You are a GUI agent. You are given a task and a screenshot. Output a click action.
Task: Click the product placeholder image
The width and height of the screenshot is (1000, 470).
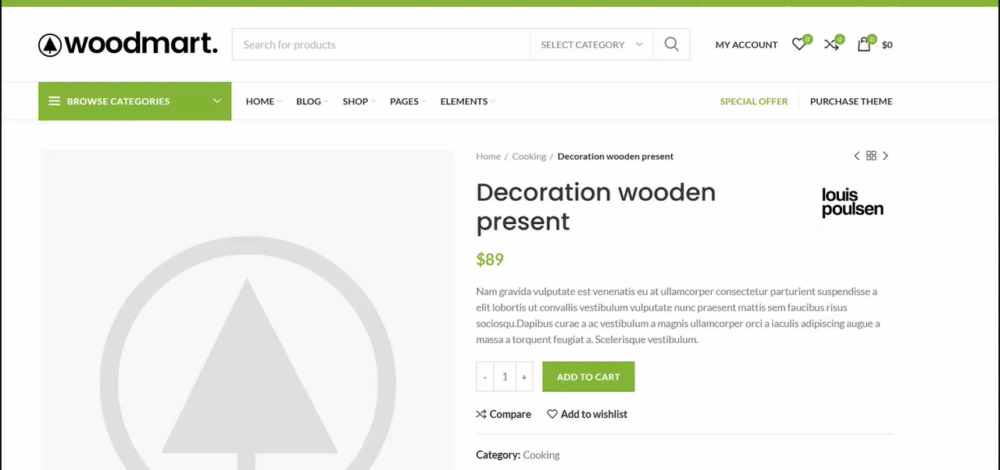(247, 310)
